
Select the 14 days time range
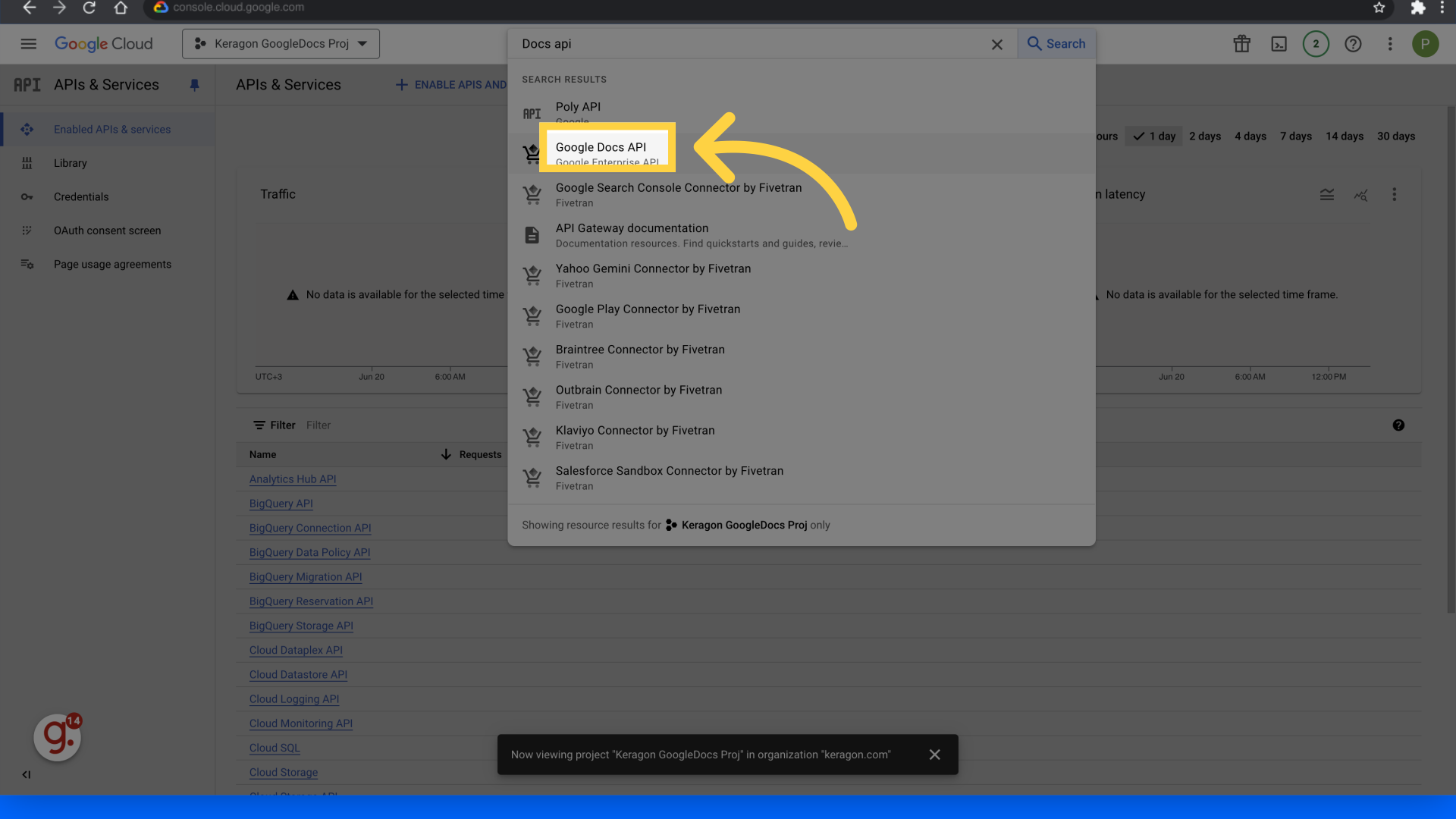(x=1345, y=136)
